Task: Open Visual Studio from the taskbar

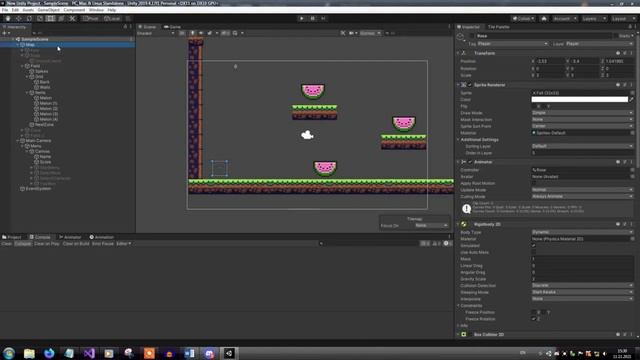Action: (89, 353)
